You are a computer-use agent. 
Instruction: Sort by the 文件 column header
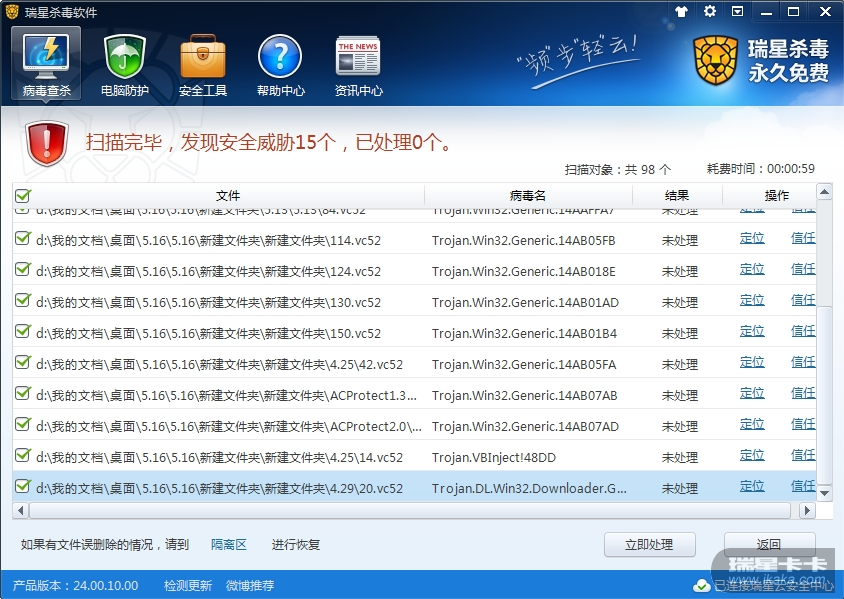click(x=228, y=196)
